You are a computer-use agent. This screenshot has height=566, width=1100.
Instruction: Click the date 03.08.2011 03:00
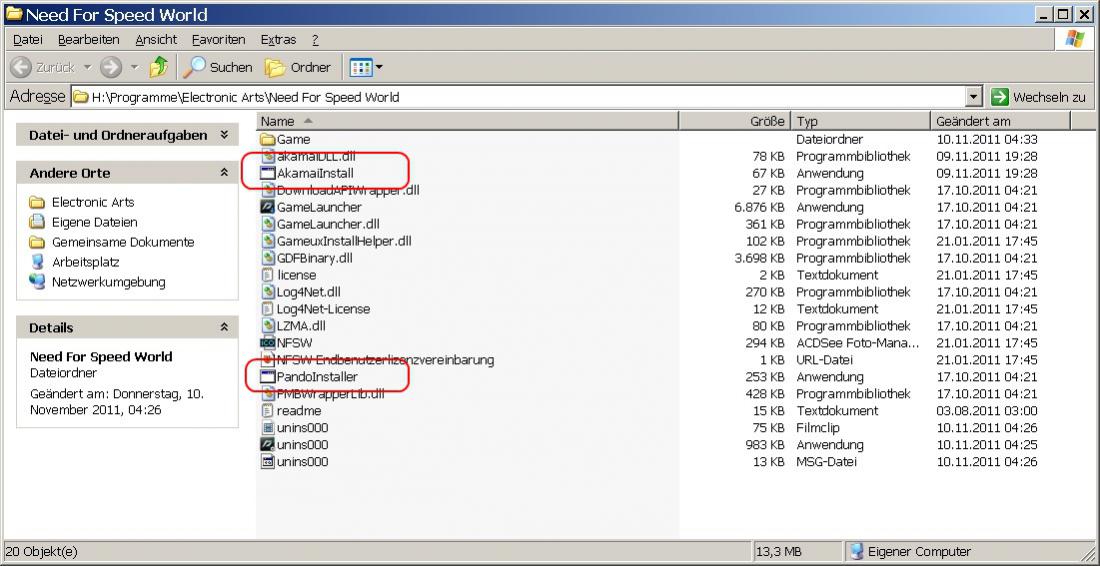tap(986, 411)
